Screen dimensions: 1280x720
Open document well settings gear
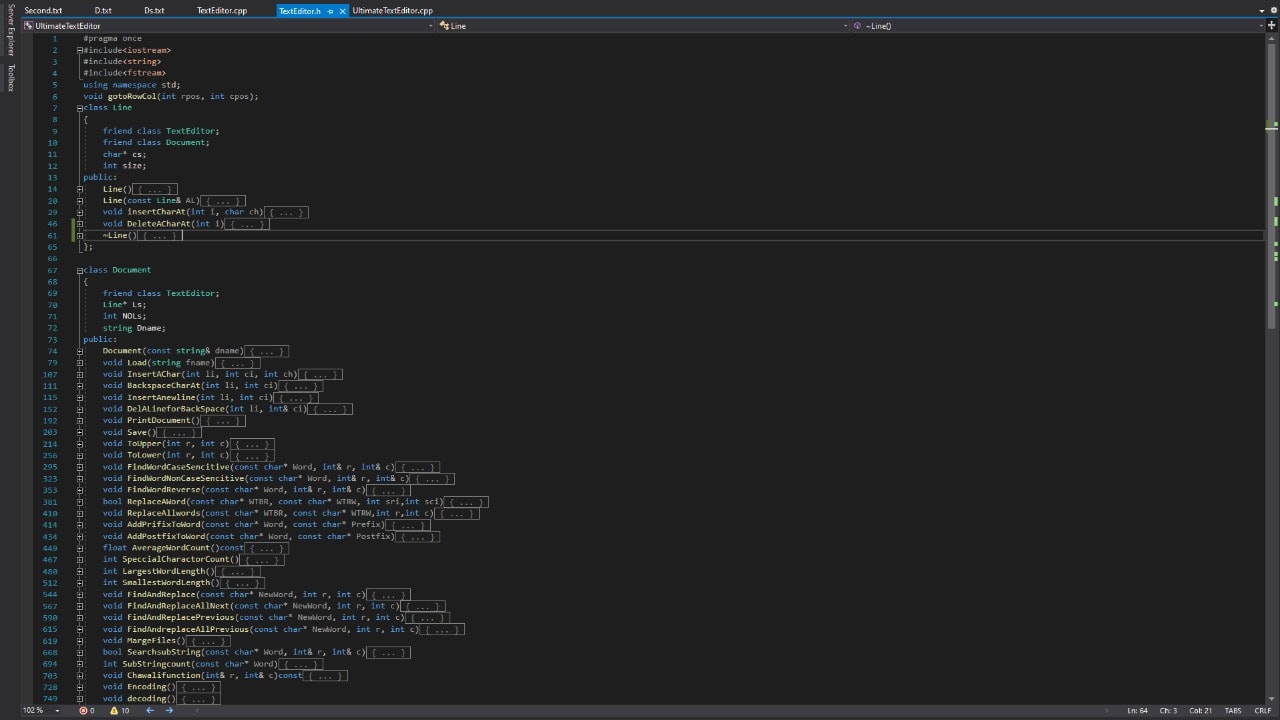click(x=1272, y=11)
